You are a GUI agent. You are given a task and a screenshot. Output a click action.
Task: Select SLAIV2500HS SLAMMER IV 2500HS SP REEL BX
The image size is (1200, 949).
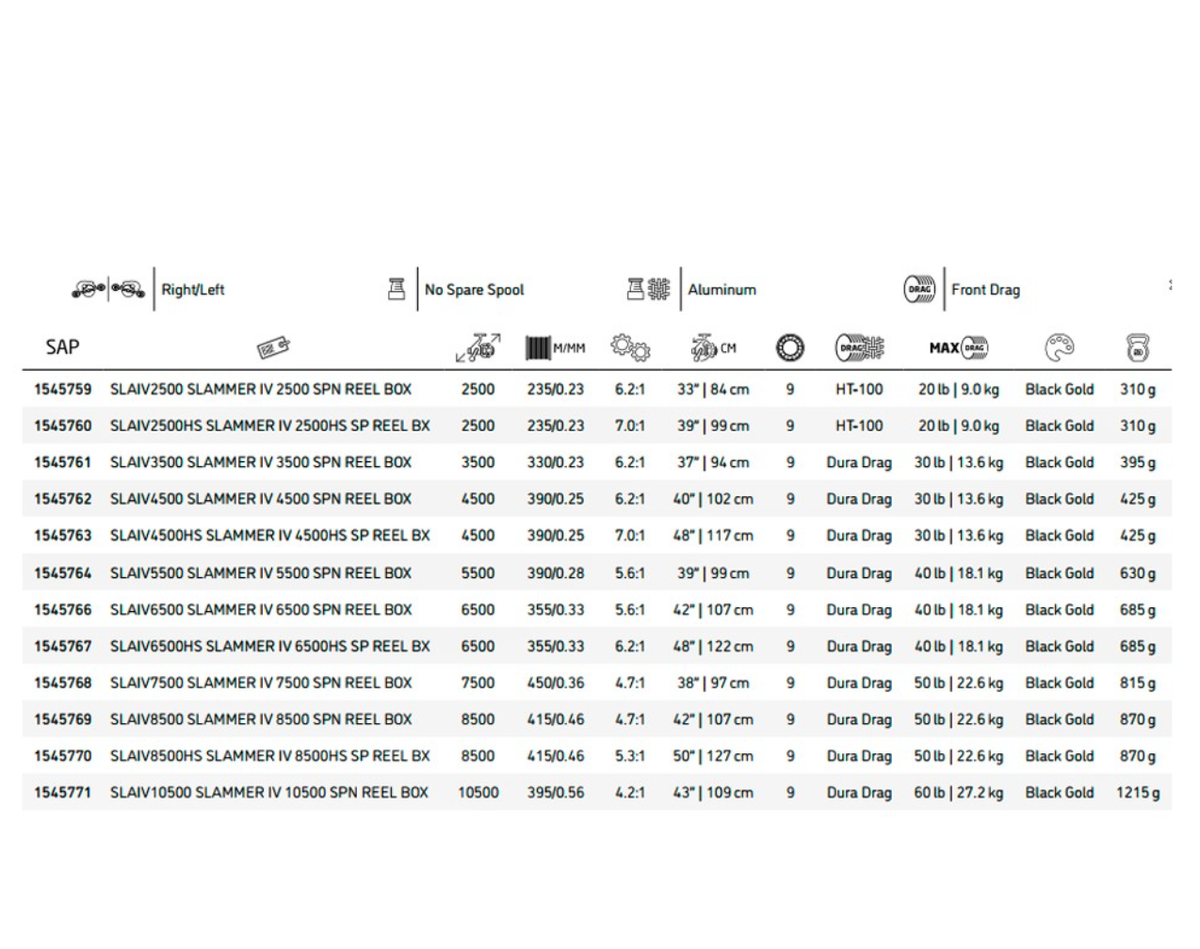point(270,426)
